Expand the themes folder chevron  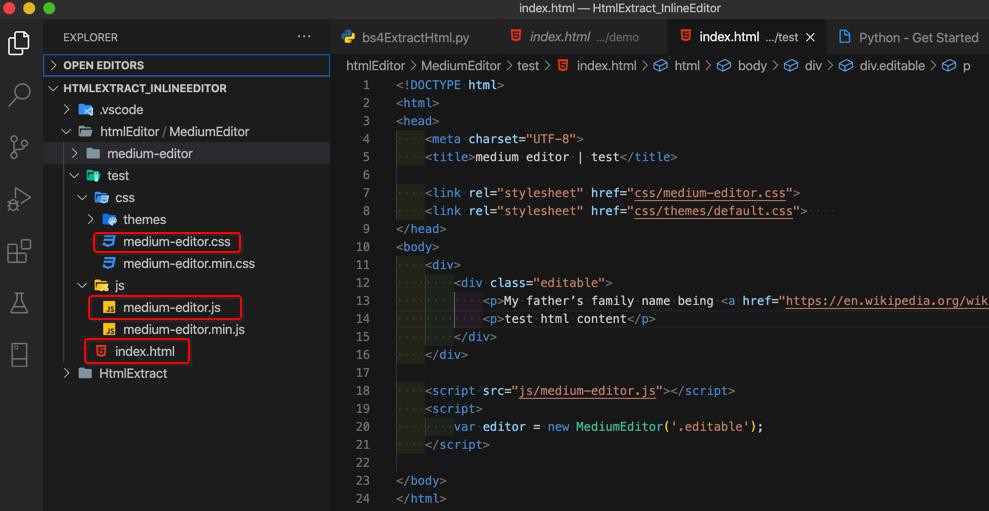point(90,220)
